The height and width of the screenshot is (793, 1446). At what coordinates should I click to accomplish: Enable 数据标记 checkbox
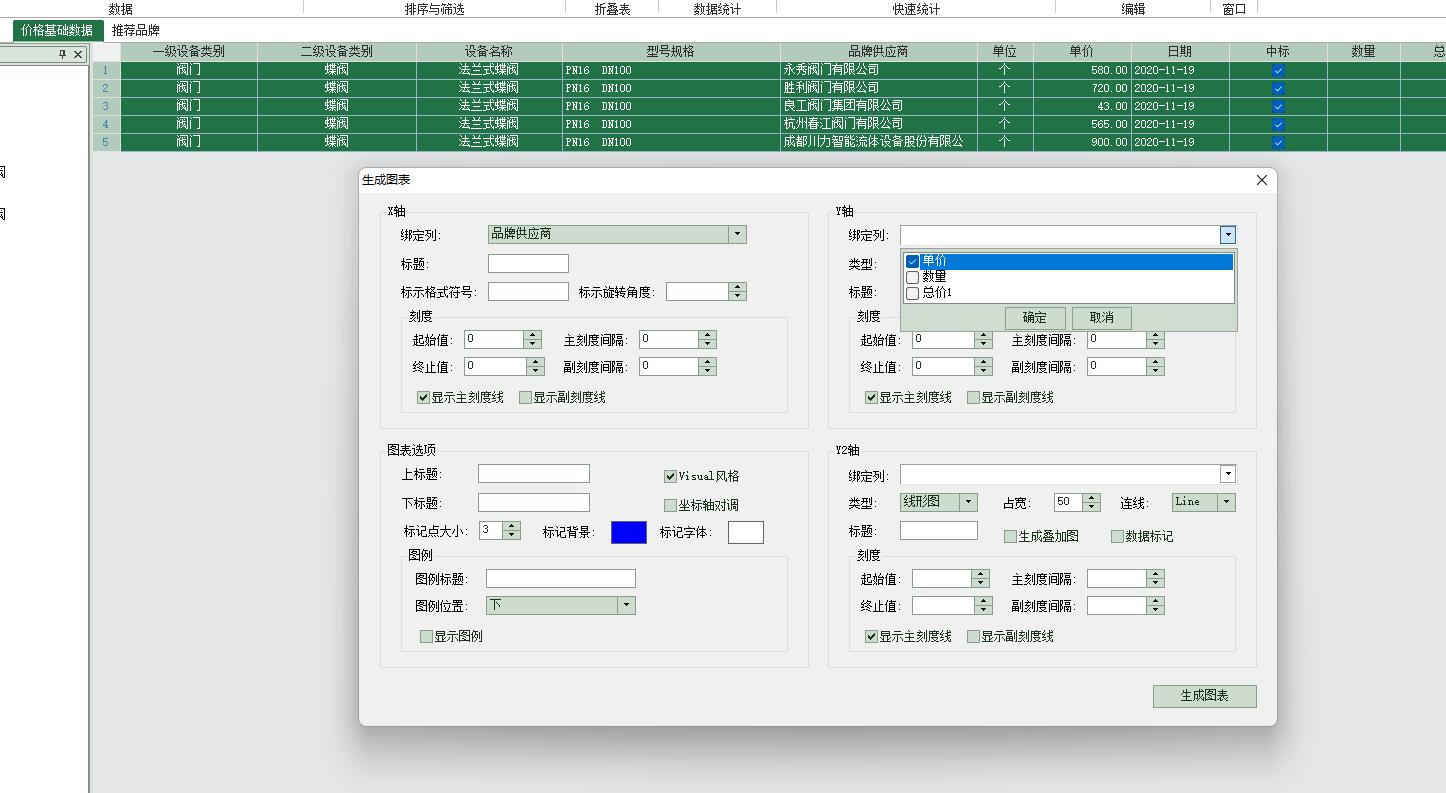pyautogui.click(x=1117, y=537)
